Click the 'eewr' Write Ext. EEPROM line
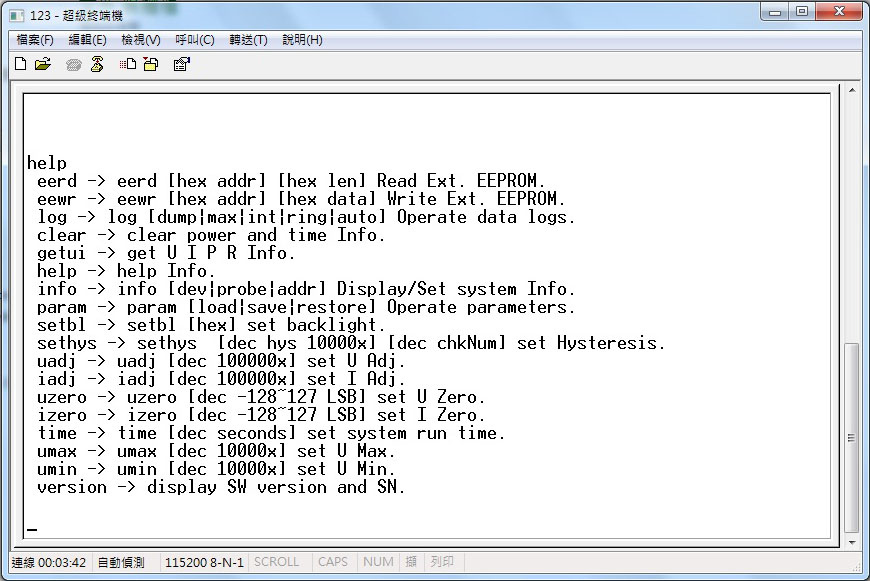The width and height of the screenshot is (870, 581). (x=301, y=199)
